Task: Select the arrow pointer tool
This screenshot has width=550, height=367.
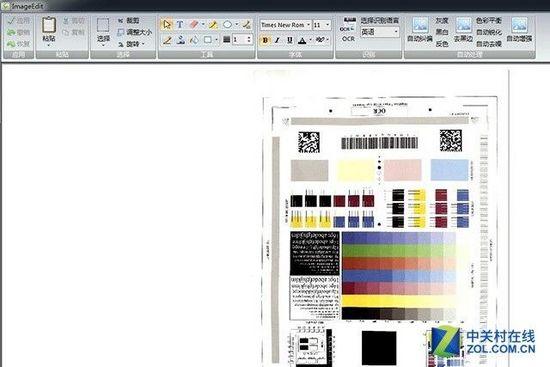Action: tap(167, 25)
